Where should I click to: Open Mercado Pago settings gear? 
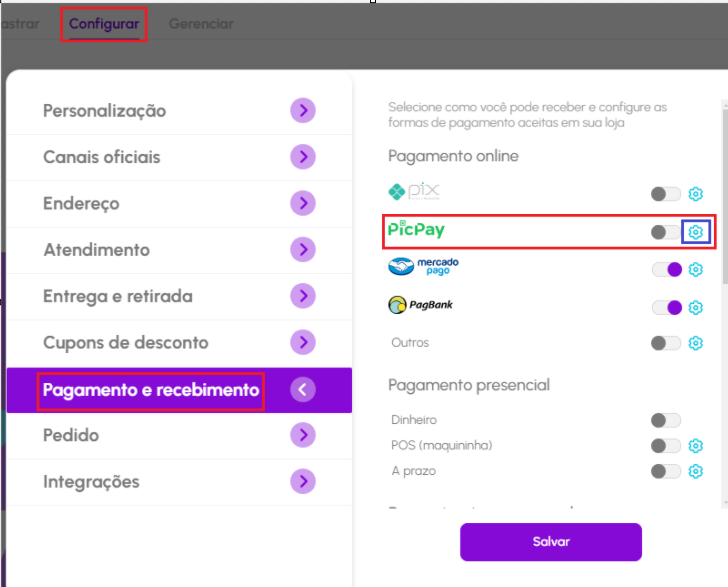coord(696,269)
